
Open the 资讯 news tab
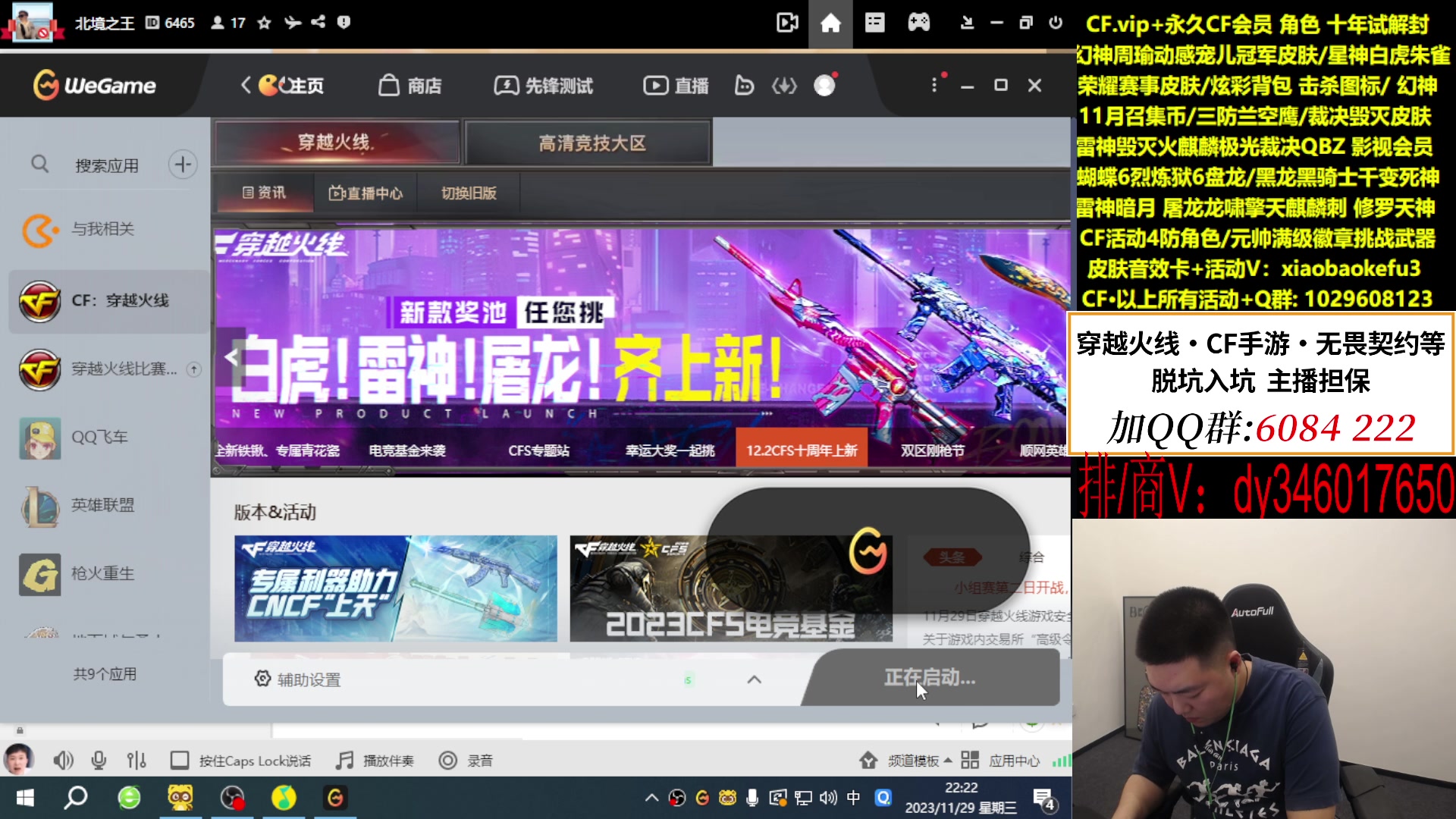[264, 193]
